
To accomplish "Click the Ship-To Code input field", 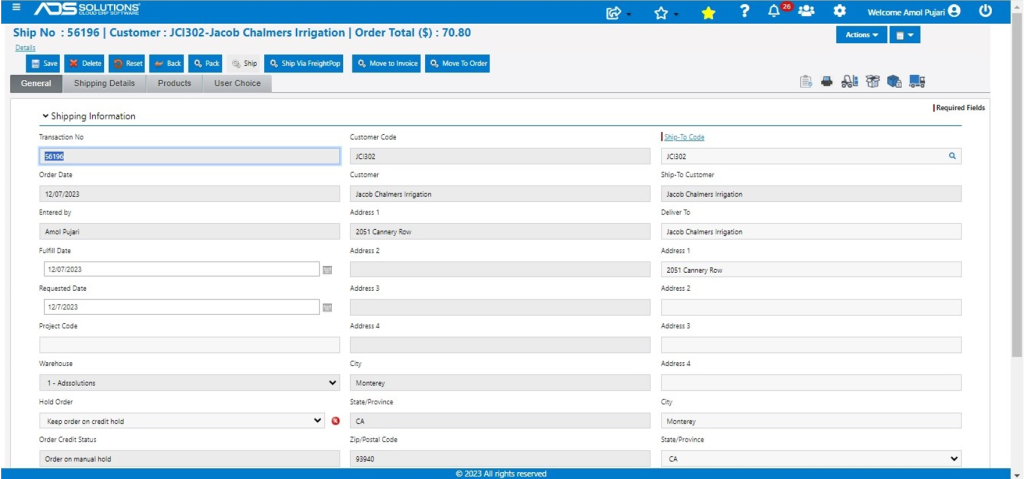I will pyautogui.click(x=811, y=156).
